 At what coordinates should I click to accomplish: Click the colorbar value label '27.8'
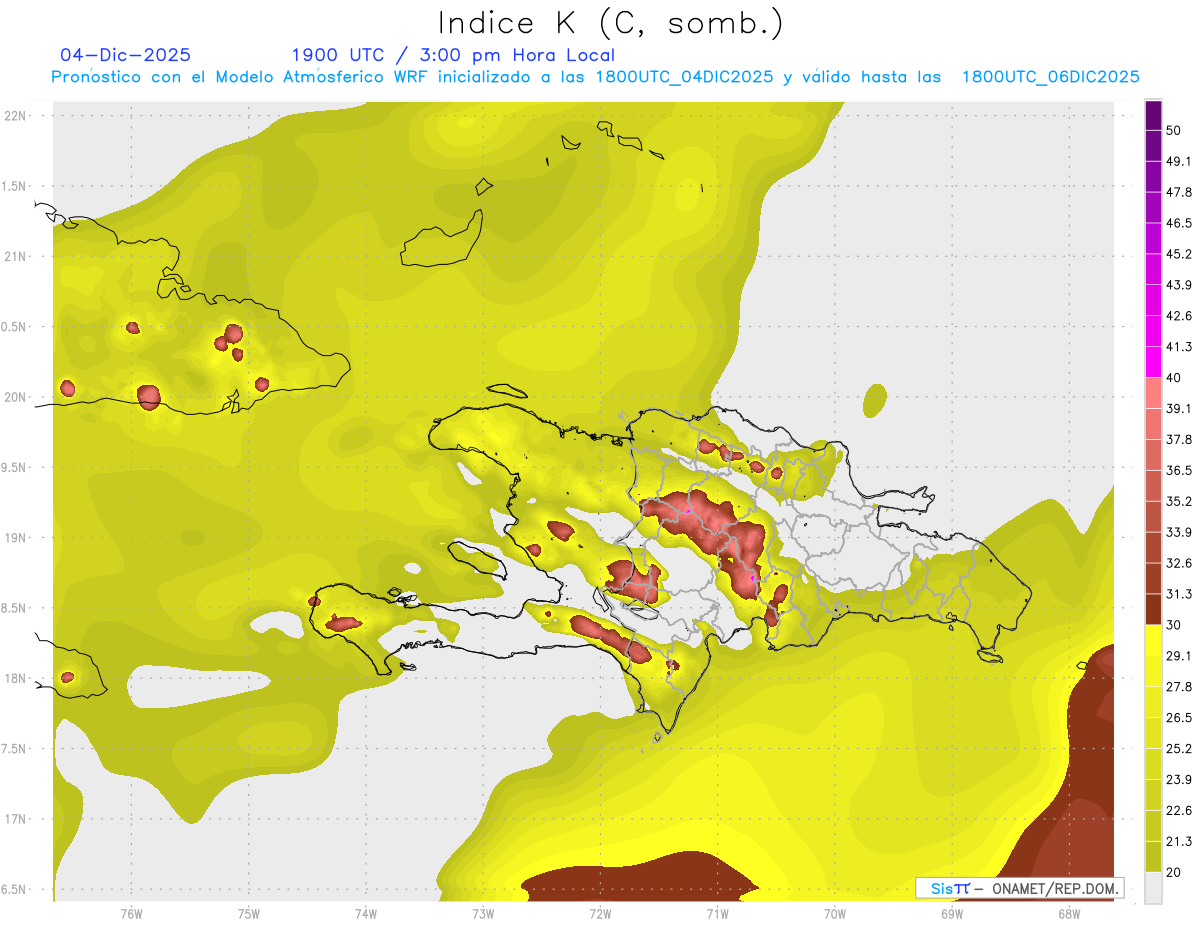[1179, 687]
